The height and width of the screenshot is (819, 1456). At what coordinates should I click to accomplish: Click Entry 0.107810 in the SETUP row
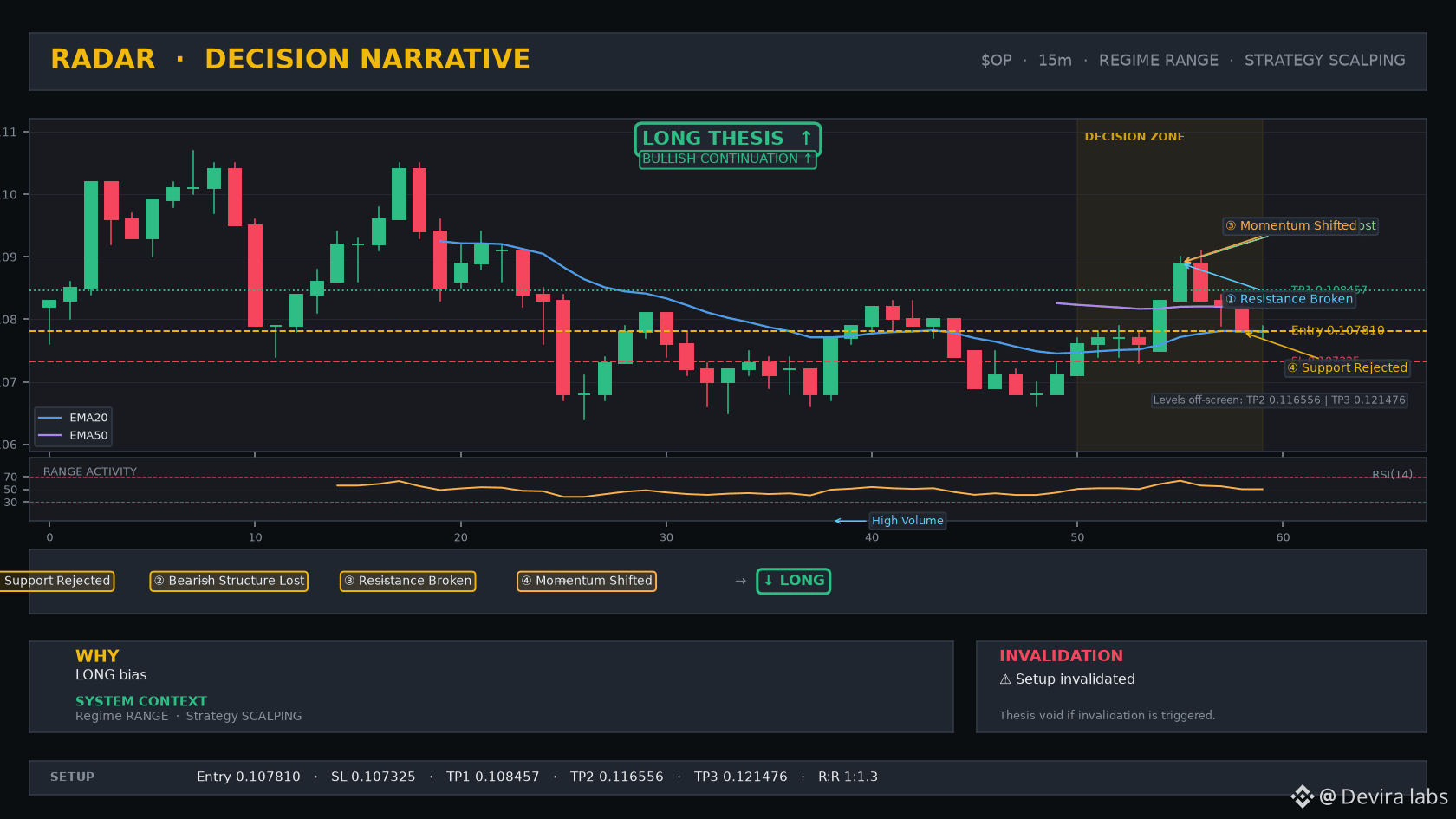click(x=249, y=777)
